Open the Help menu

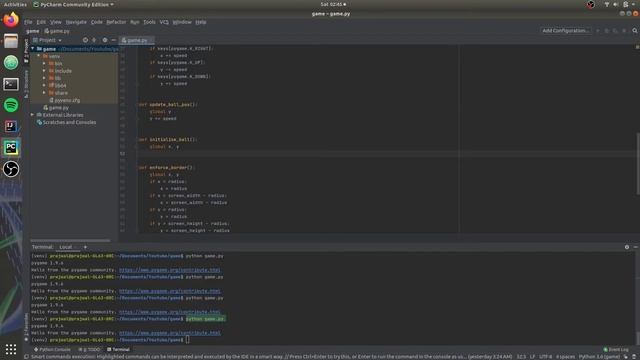201,22
